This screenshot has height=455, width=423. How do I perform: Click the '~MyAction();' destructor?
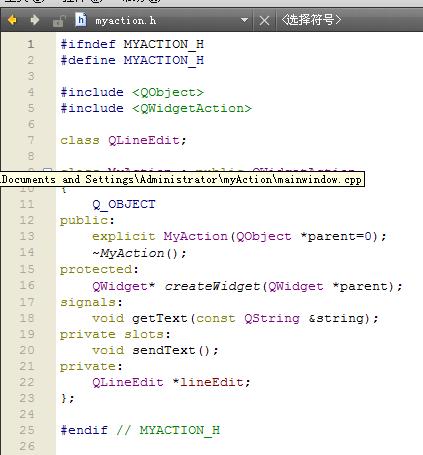139,253
